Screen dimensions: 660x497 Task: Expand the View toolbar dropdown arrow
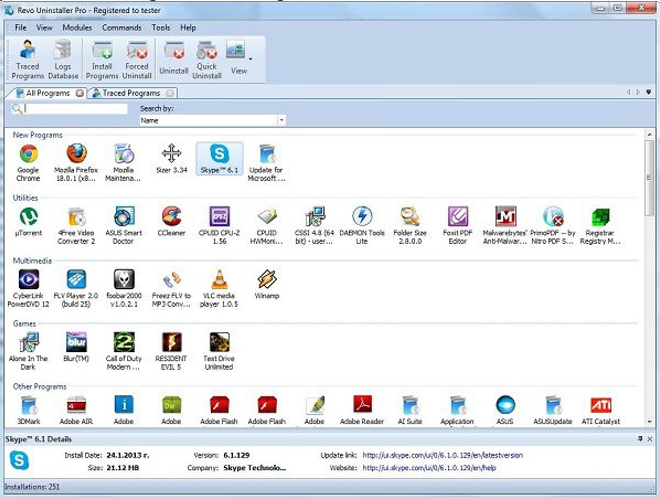pyautogui.click(x=250, y=59)
